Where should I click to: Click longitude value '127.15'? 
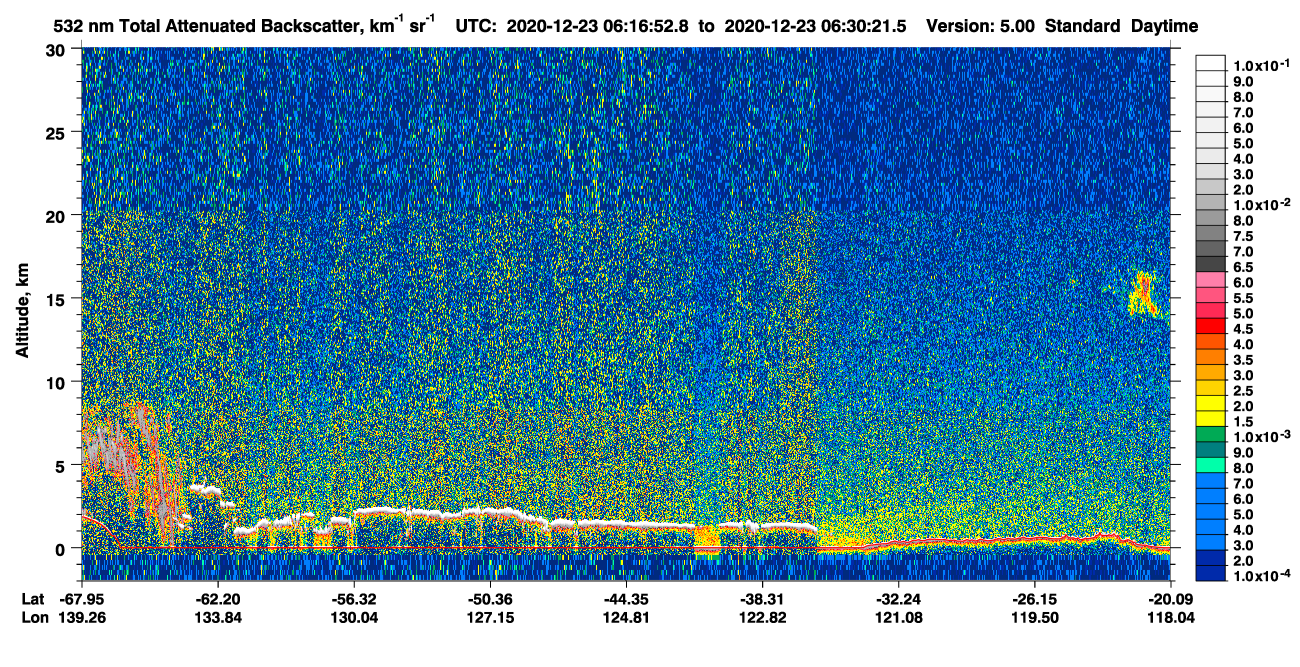click(x=489, y=617)
